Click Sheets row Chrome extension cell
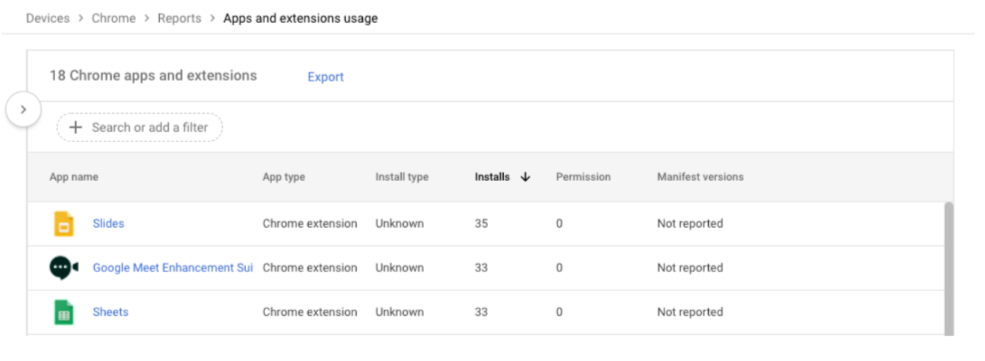The height and width of the screenshot is (361, 985). coord(310,312)
